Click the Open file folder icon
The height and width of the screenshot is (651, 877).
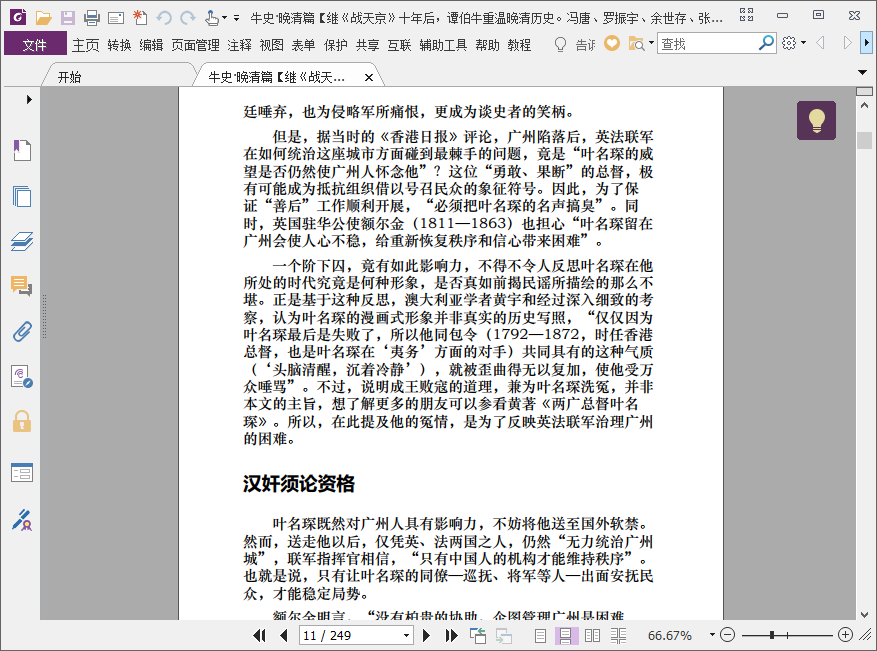tap(43, 18)
